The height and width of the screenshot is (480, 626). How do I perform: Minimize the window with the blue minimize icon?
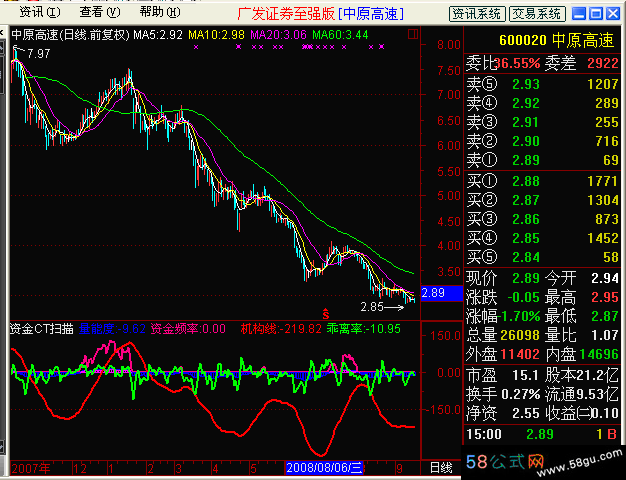click(x=579, y=14)
